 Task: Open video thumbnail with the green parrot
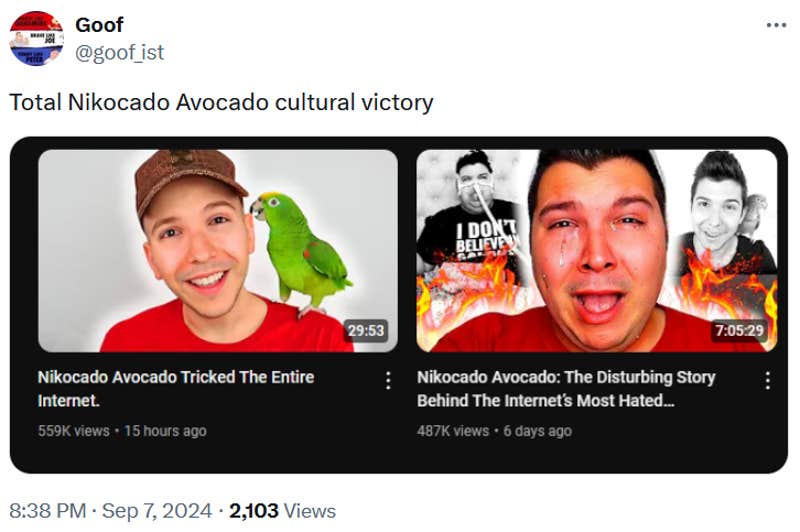pos(217,250)
